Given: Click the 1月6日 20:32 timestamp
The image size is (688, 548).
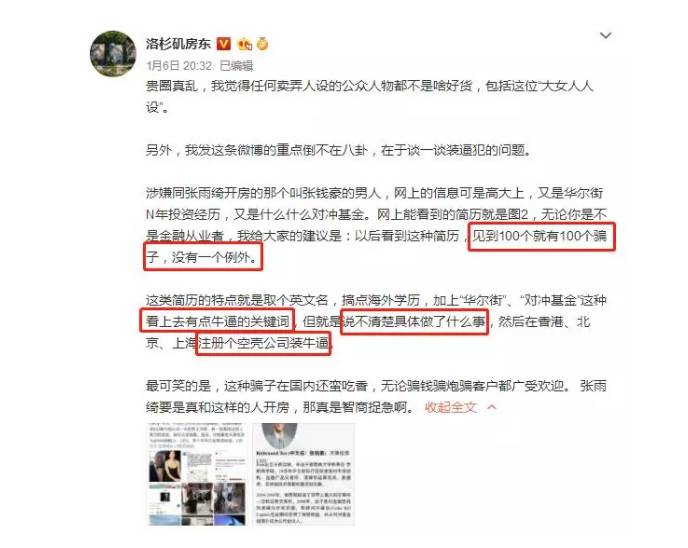Looking at the screenshot, I should 179,66.
